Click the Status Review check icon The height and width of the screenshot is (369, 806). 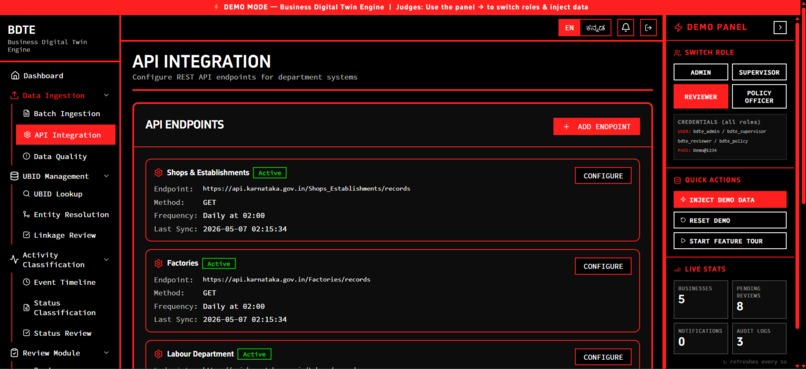(x=27, y=333)
